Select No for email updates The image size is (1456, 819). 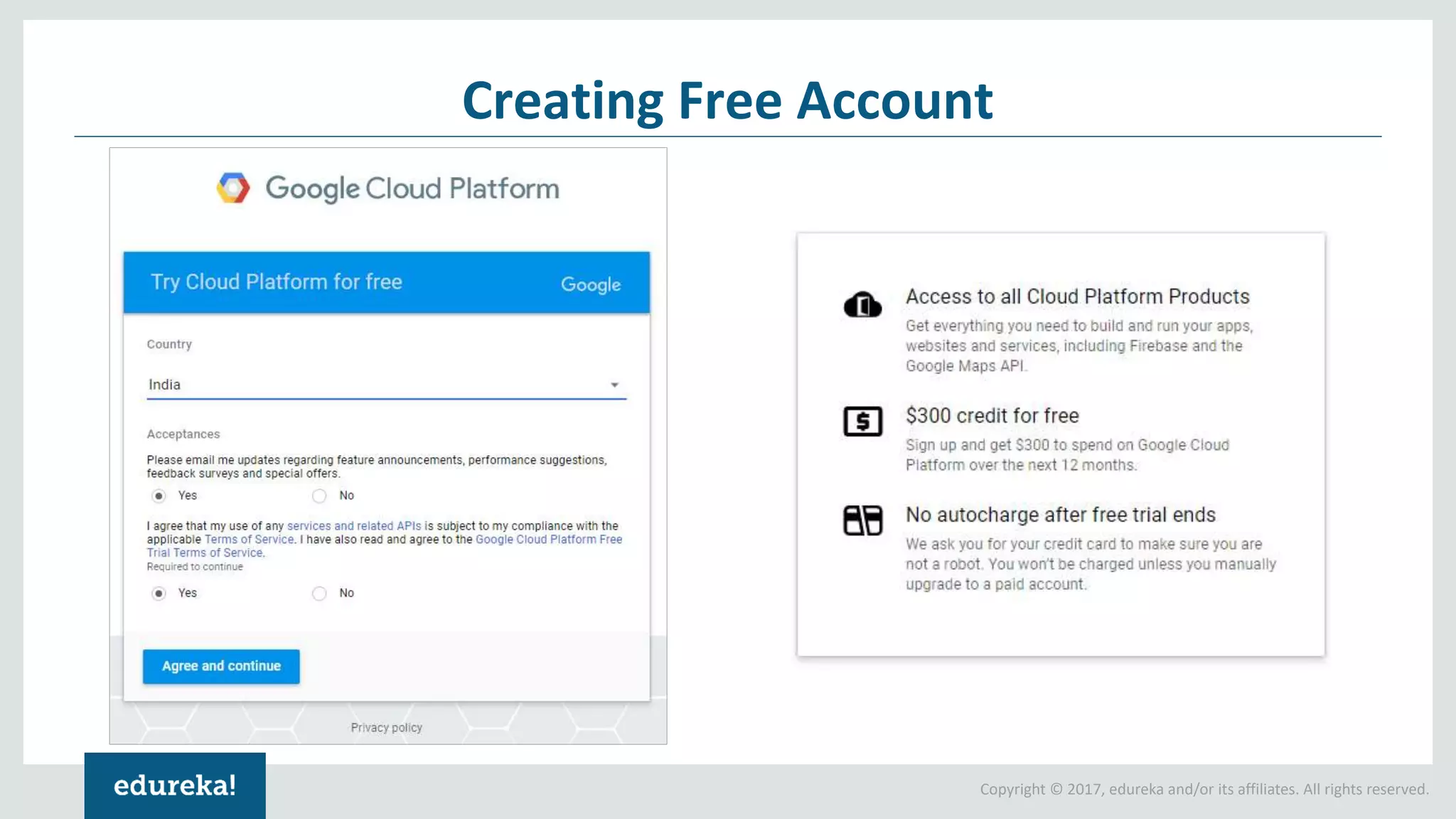click(319, 496)
